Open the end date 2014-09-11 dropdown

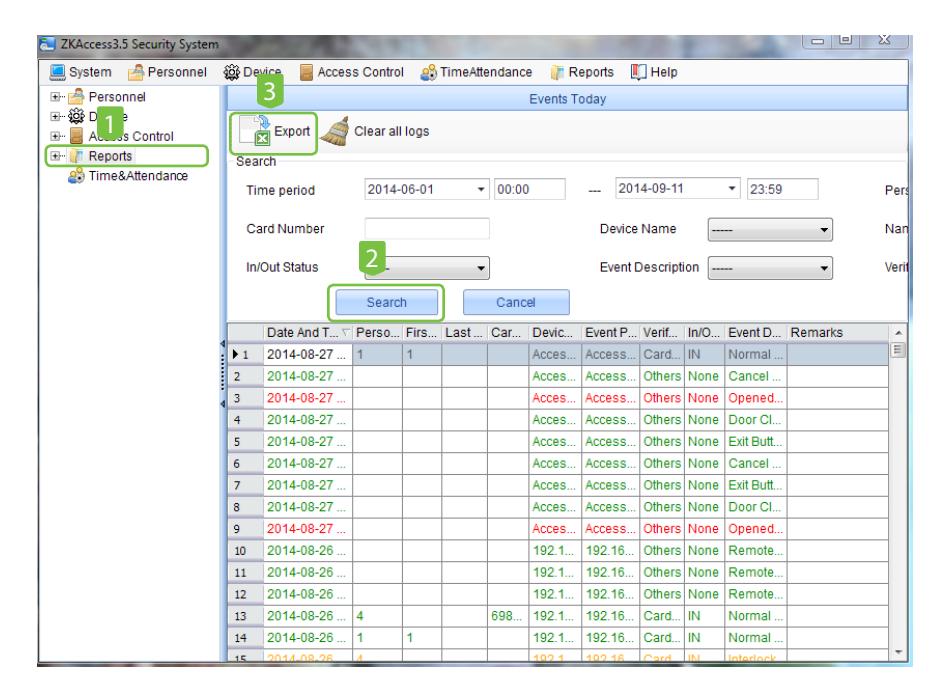click(732, 188)
